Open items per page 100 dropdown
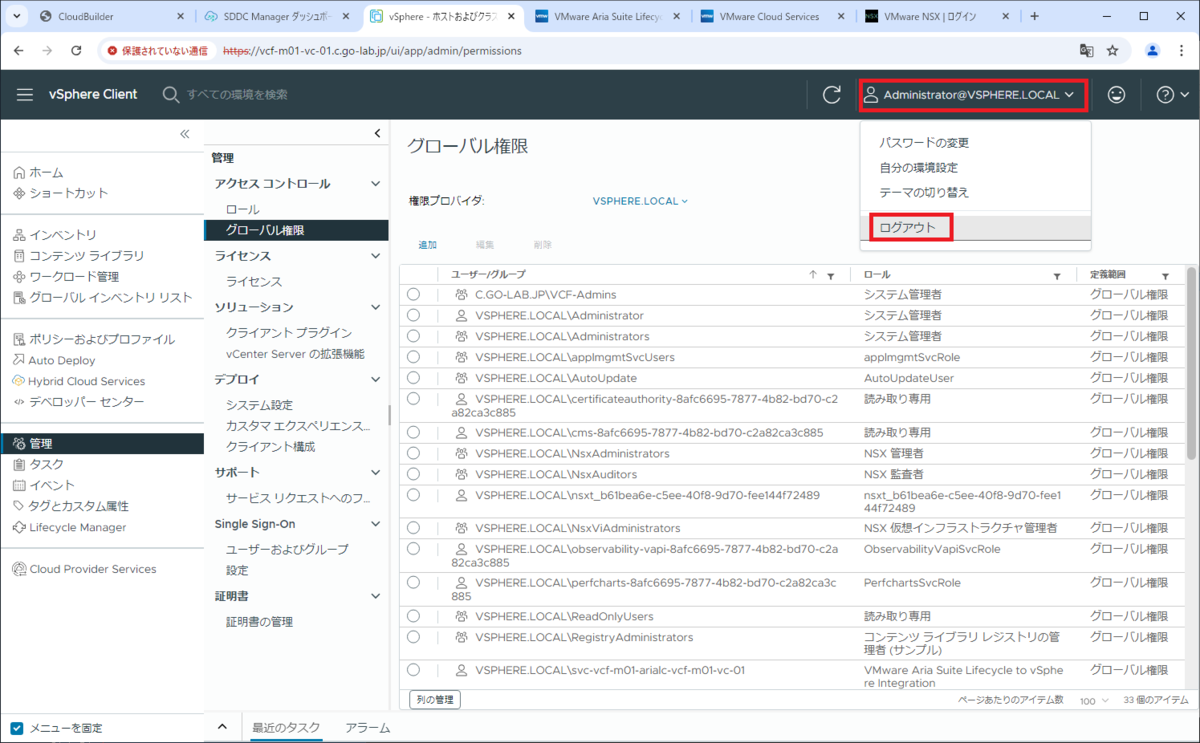 click(1094, 701)
